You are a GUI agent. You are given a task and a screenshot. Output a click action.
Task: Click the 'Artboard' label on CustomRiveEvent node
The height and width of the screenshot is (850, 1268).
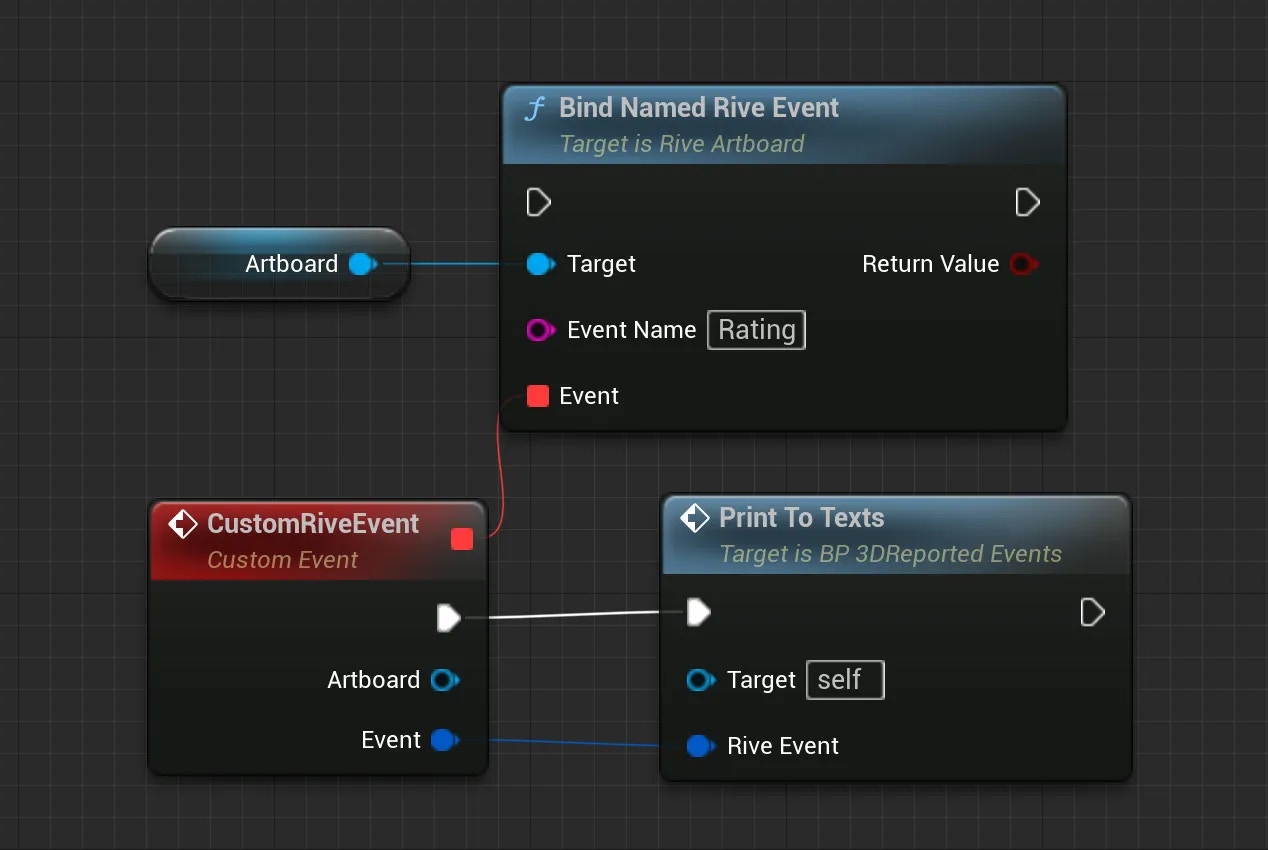[x=374, y=680]
